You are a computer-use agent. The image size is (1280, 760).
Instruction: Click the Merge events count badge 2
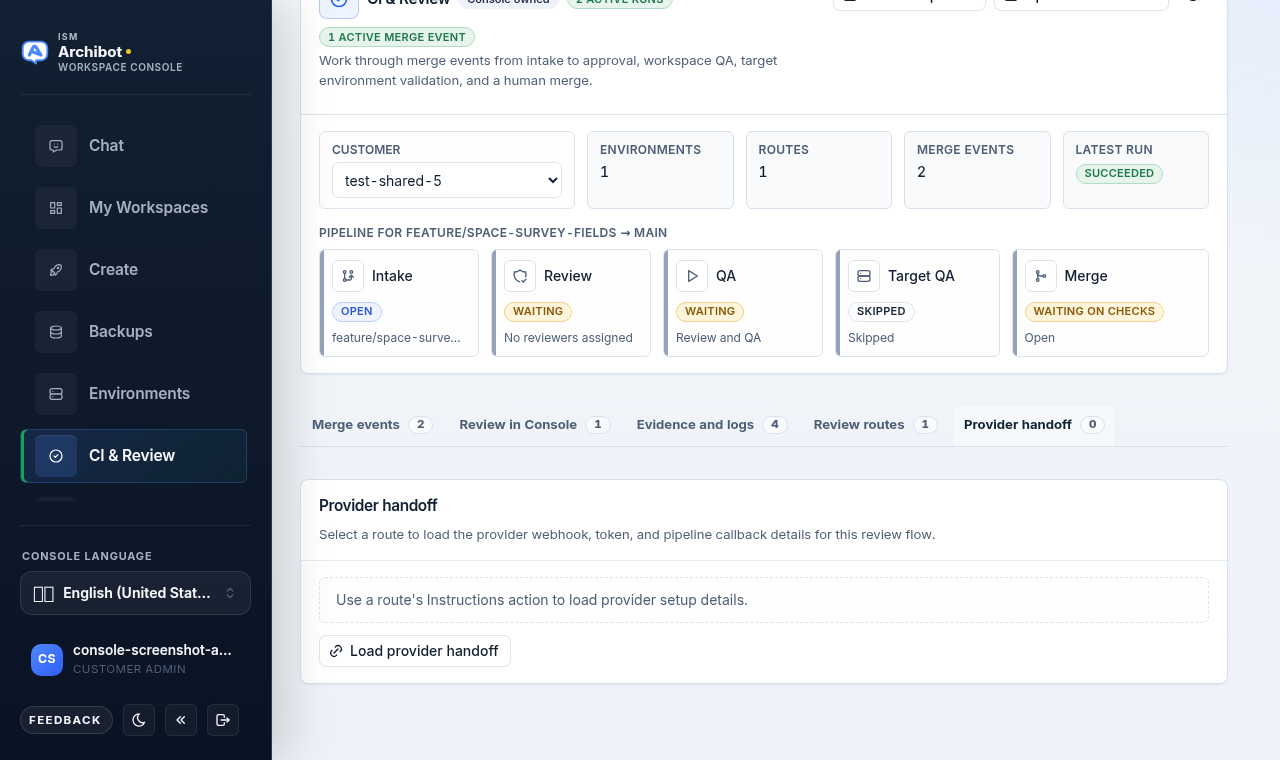pos(421,425)
